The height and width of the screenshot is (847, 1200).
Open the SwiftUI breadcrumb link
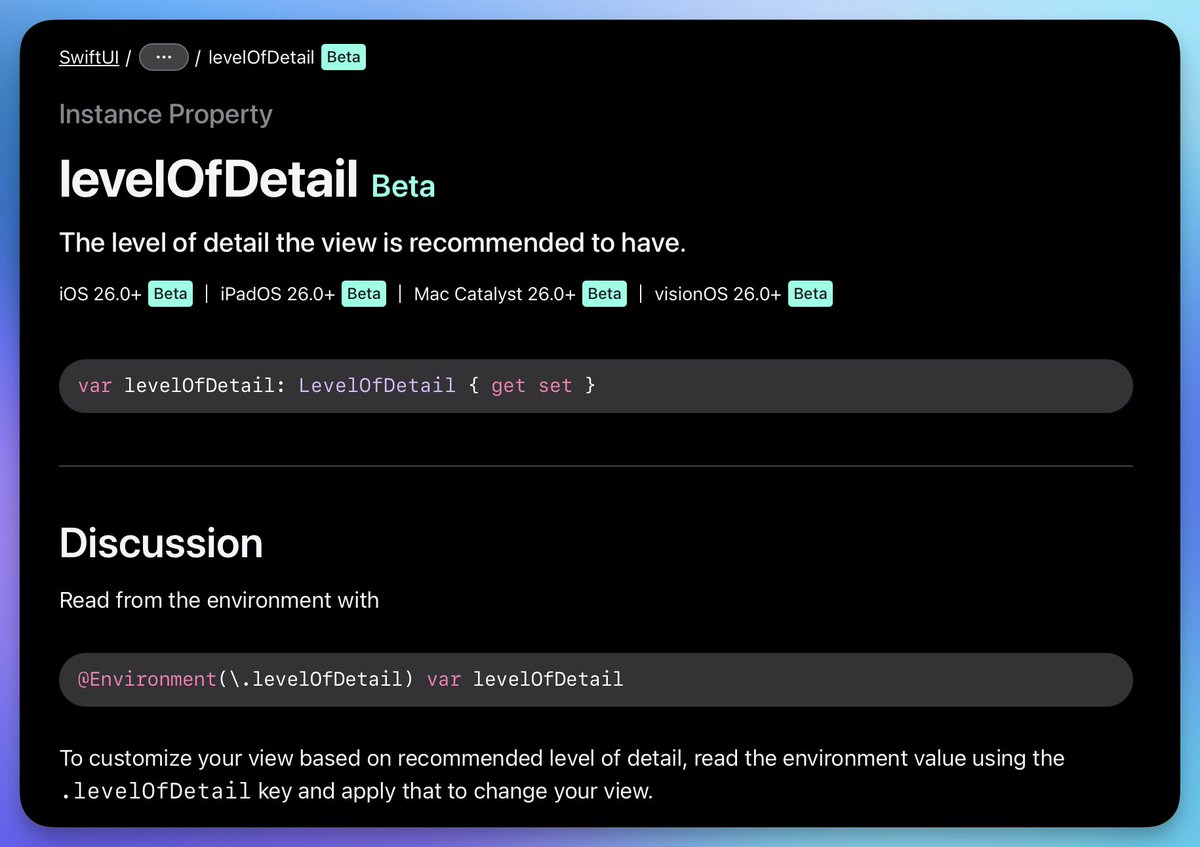tap(88, 57)
